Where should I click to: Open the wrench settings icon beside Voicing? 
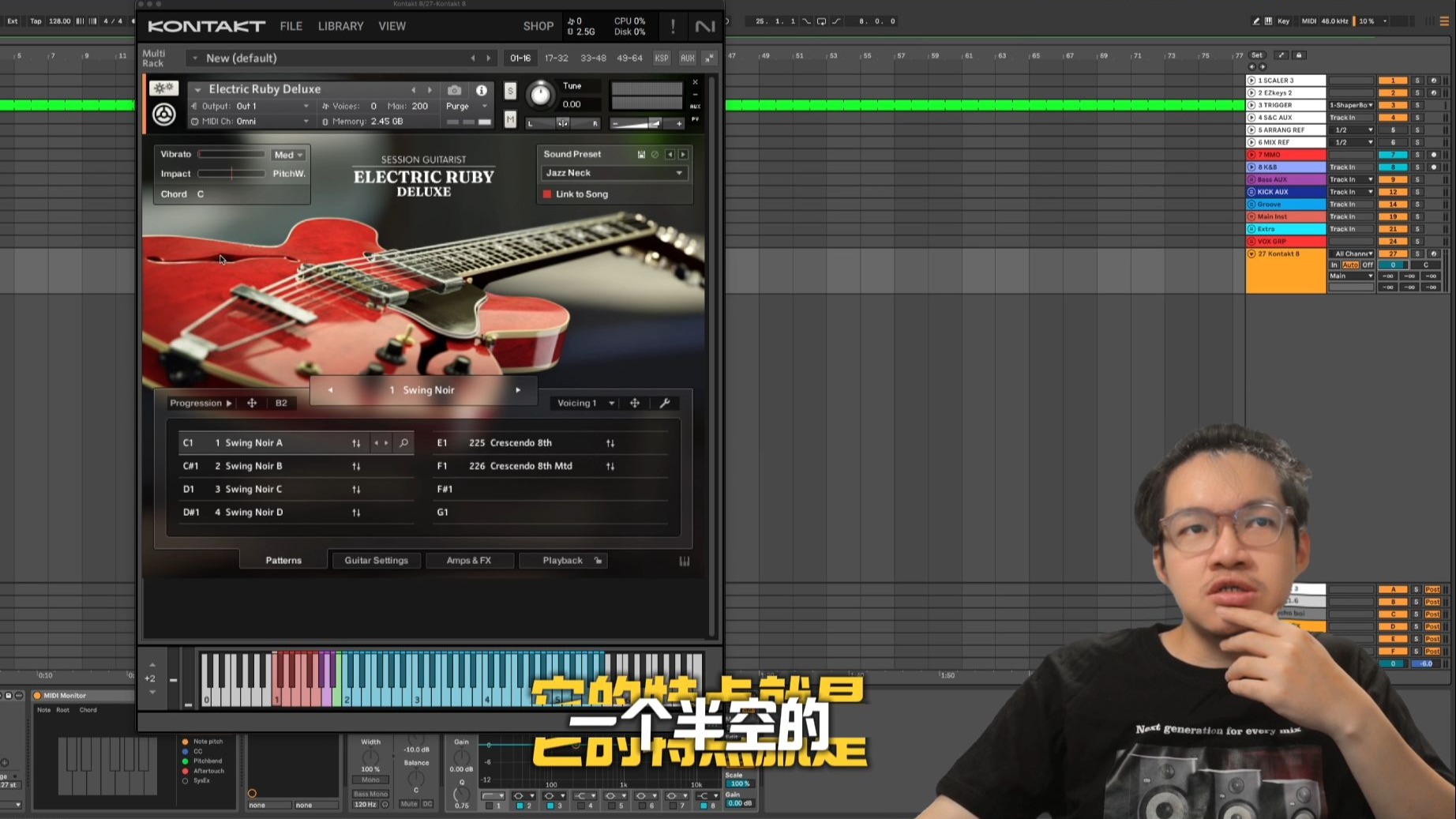(665, 403)
